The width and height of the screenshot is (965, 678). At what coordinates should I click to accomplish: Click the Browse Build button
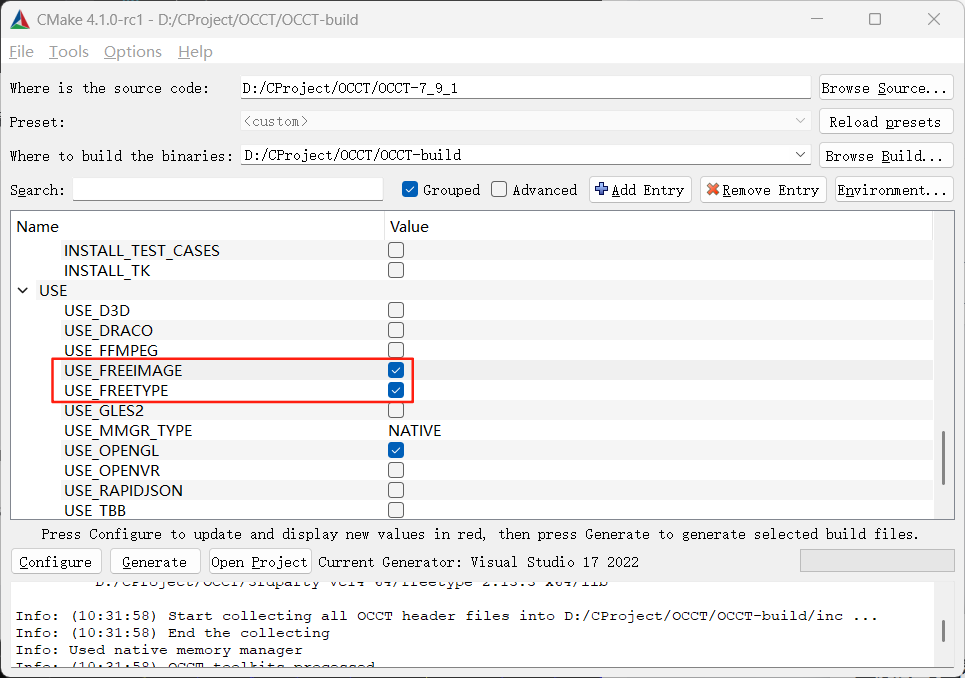pyautogui.click(x=886, y=156)
